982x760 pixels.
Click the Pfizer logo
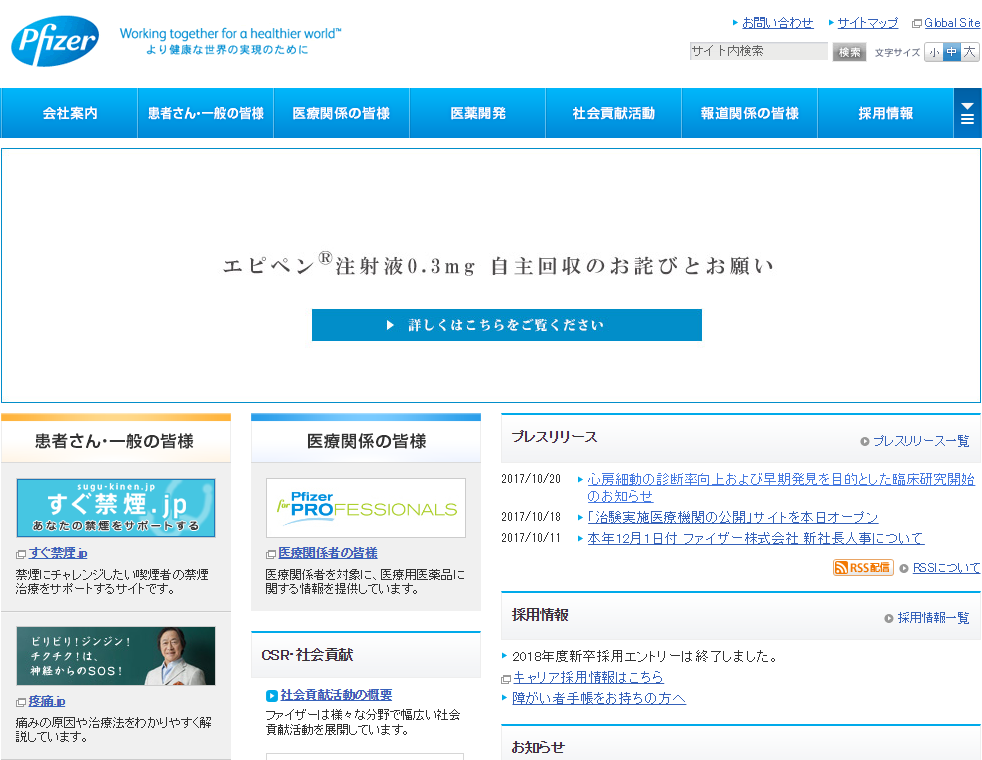pyautogui.click(x=55, y=41)
